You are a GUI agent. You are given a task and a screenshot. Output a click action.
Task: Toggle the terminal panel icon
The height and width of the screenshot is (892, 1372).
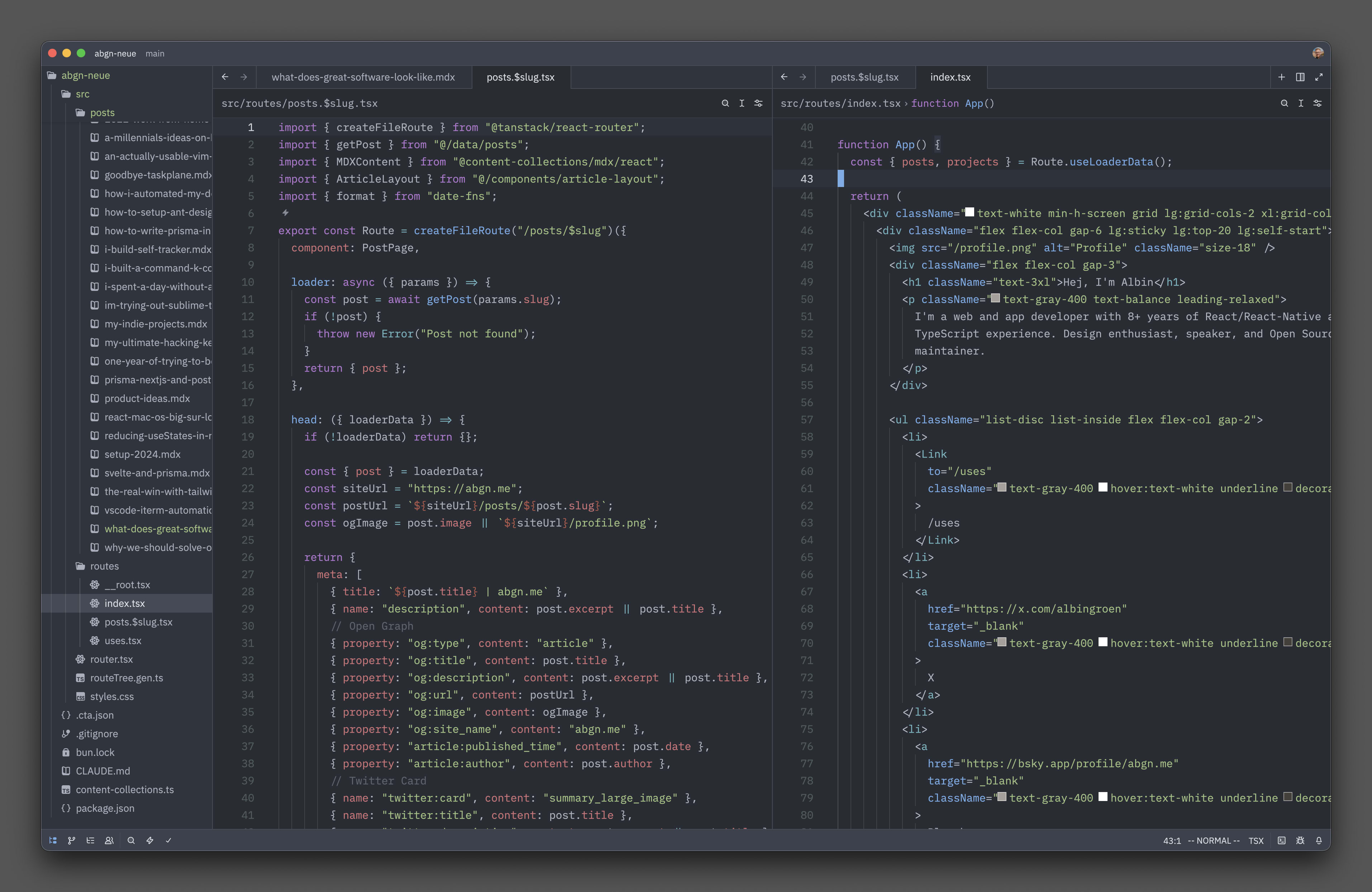pyautogui.click(x=1281, y=840)
